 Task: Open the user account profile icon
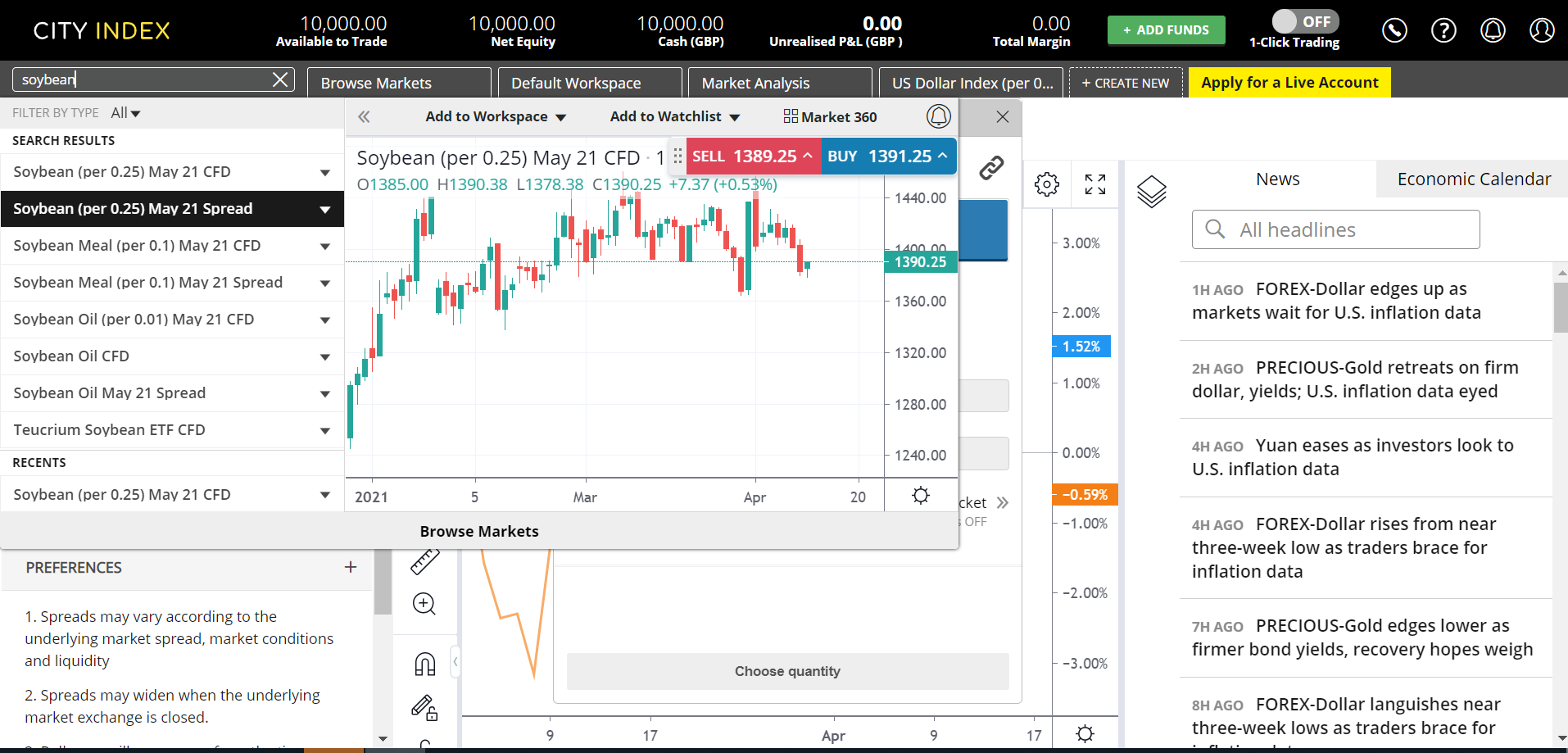point(1542,30)
